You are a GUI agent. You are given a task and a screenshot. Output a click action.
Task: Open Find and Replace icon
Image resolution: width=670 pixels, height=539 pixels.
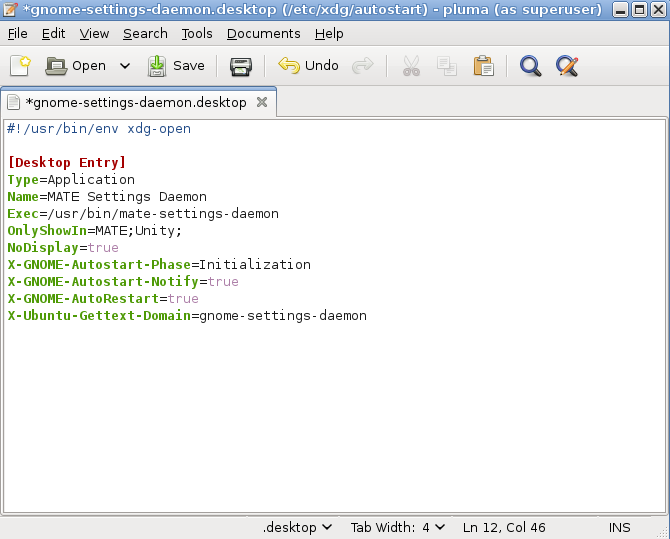[x=567, y=66]
